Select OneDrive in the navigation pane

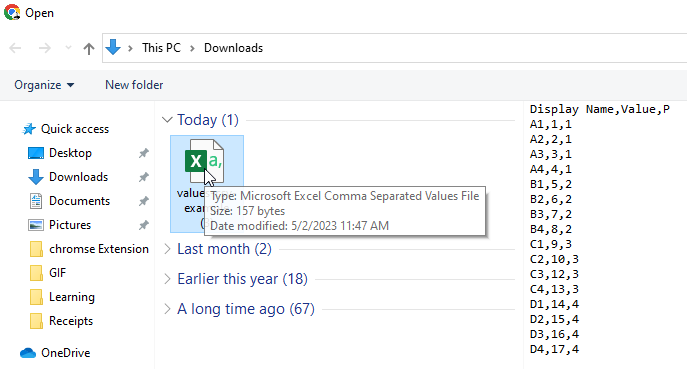tap(65, 353)
